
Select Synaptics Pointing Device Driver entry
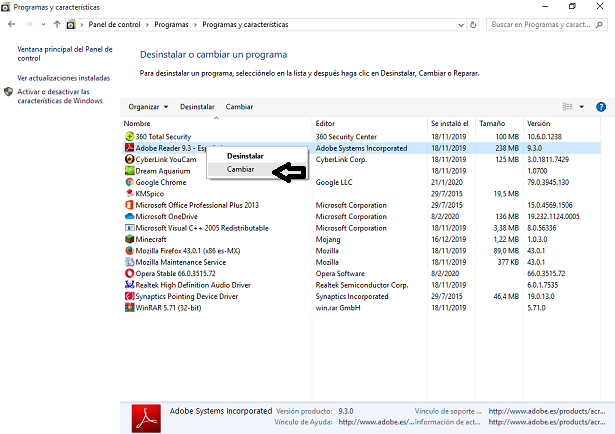pos(187,296)
